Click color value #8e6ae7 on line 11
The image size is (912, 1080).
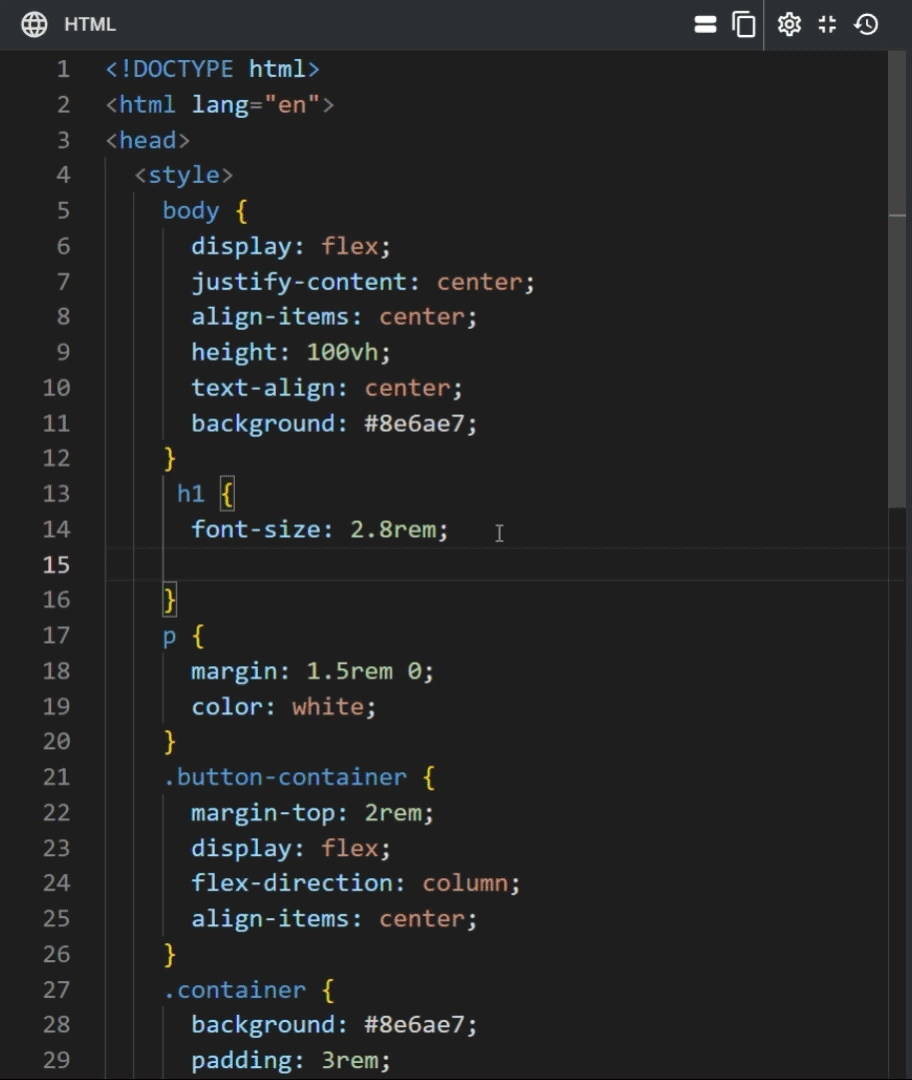pos(421,423)
